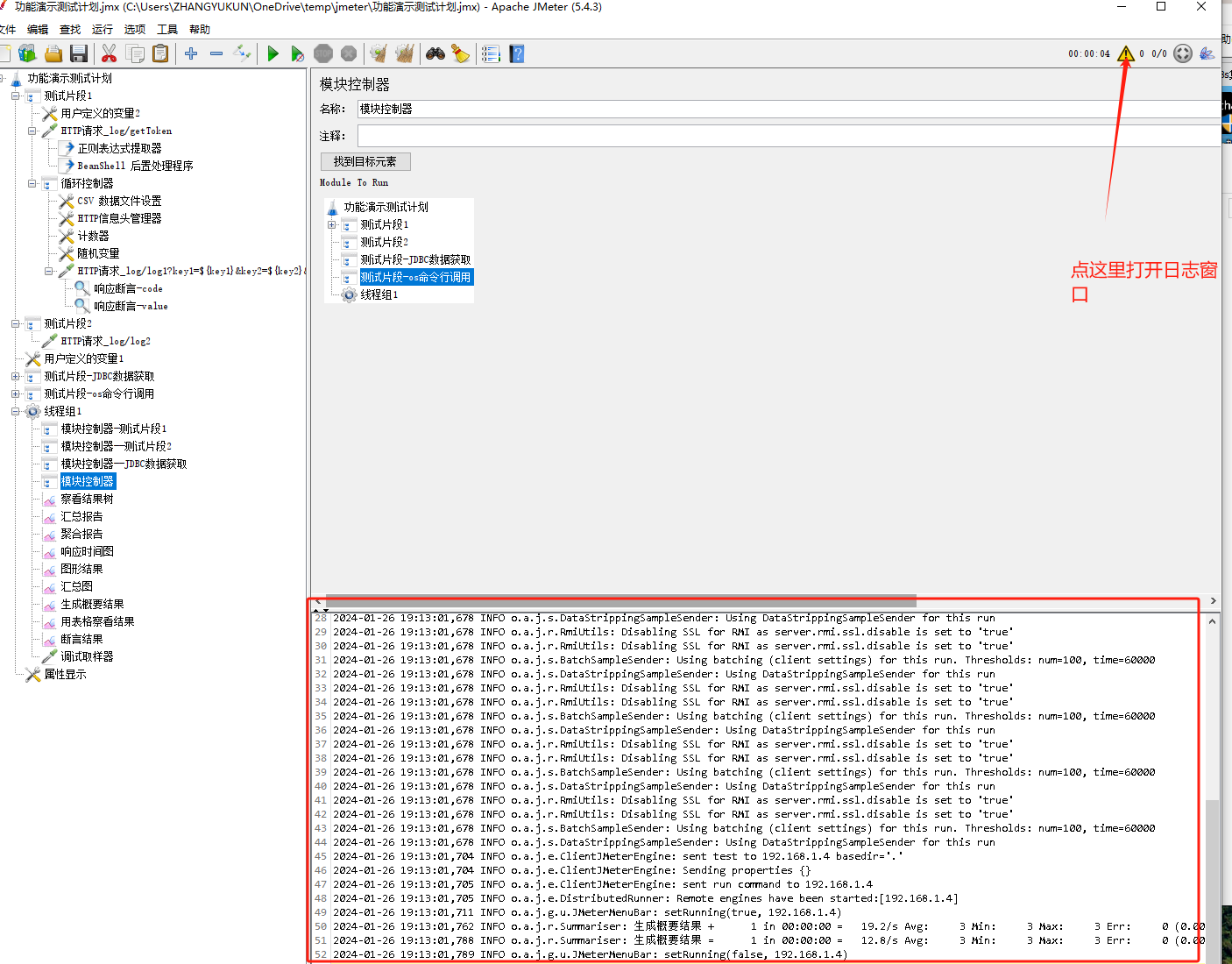Open the 工具 menu
Screen dimensions: 1232x964
point(167,30)
